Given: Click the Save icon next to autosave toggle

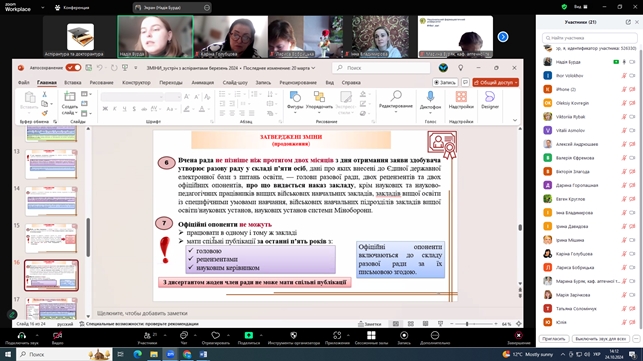Looking at the screenshot, I should point(88,68).
